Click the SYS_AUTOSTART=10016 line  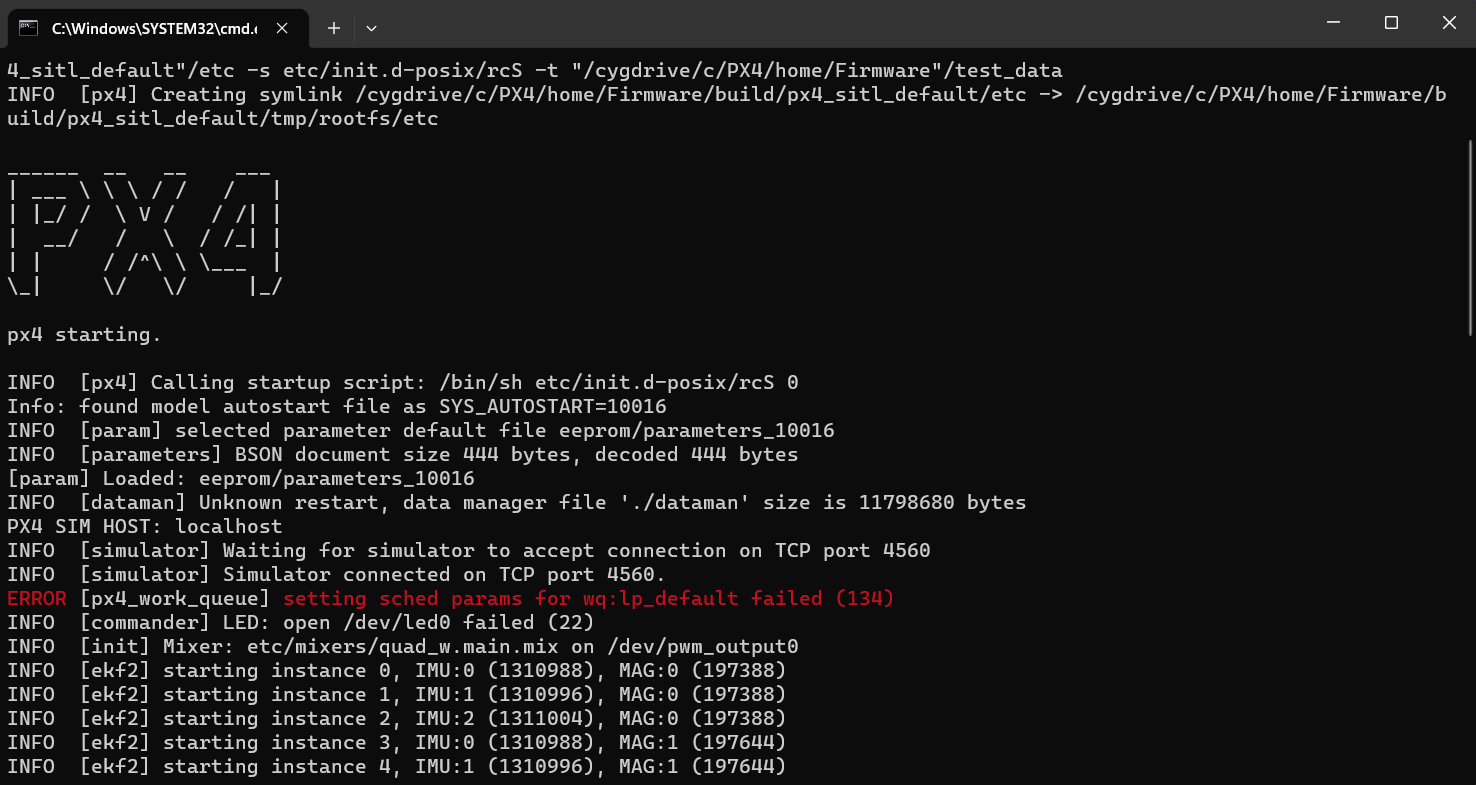336,407
